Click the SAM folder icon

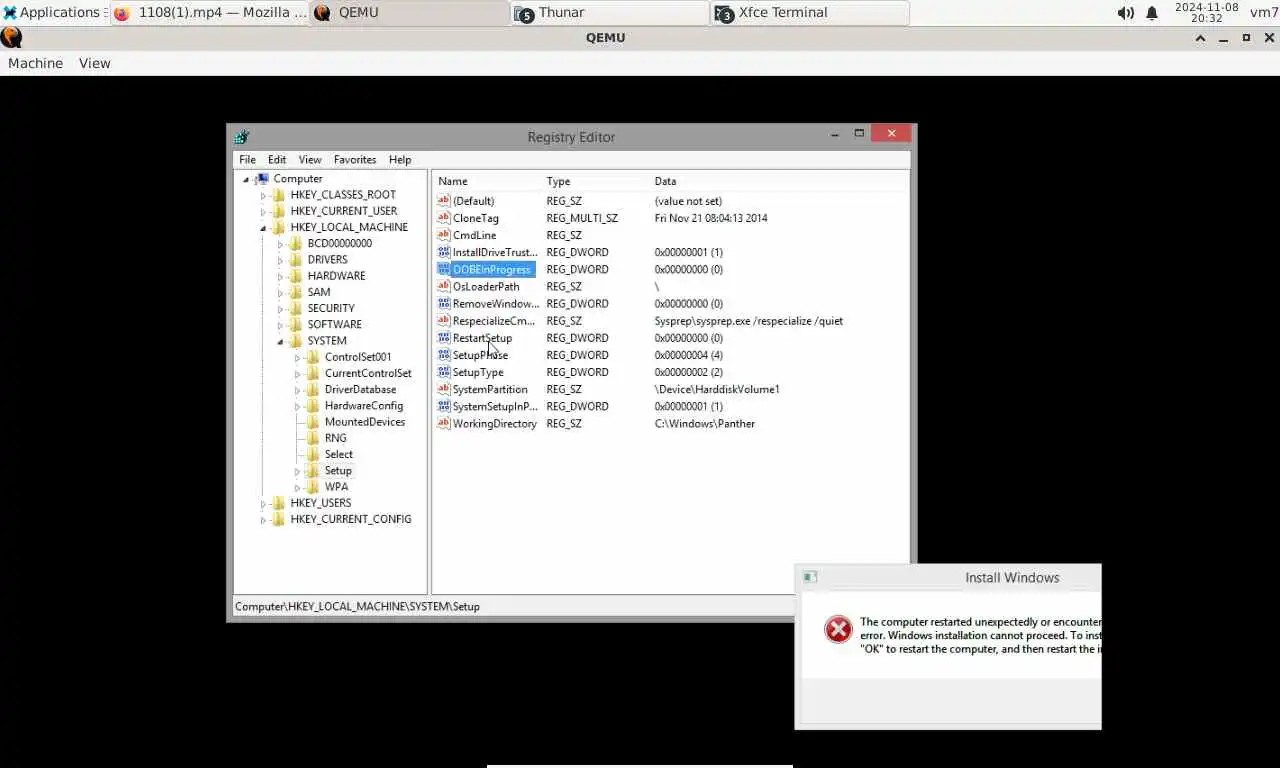(296, 292)
